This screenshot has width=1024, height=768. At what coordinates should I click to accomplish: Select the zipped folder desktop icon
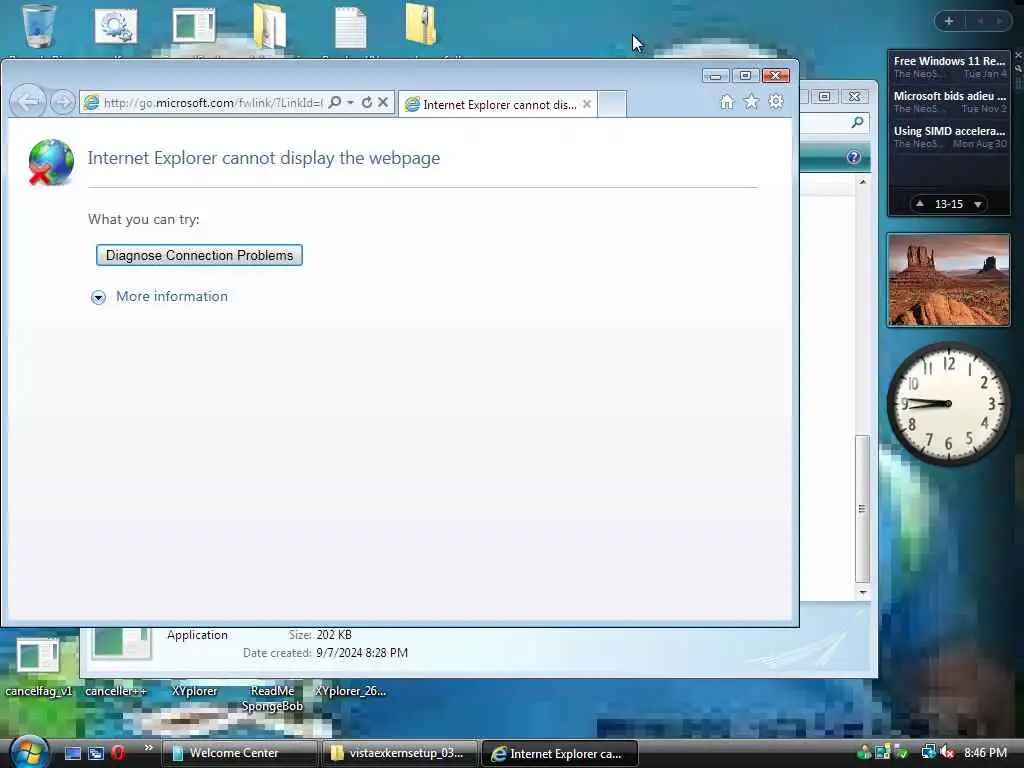click(421, 25)
